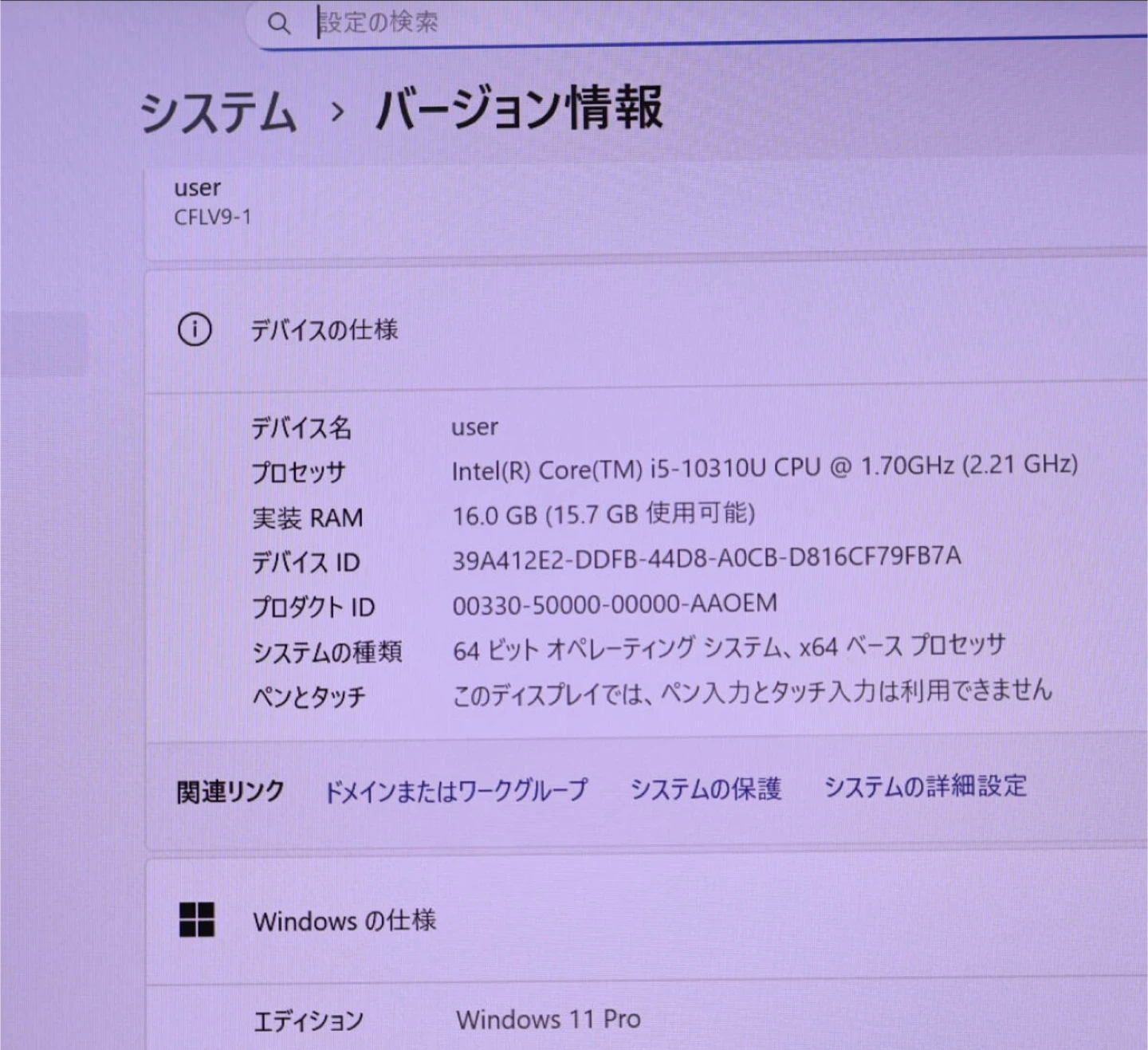Collapse the Windows の仕様 section header
Screen dimensions: 1148x1050
(x=638, y=921)
